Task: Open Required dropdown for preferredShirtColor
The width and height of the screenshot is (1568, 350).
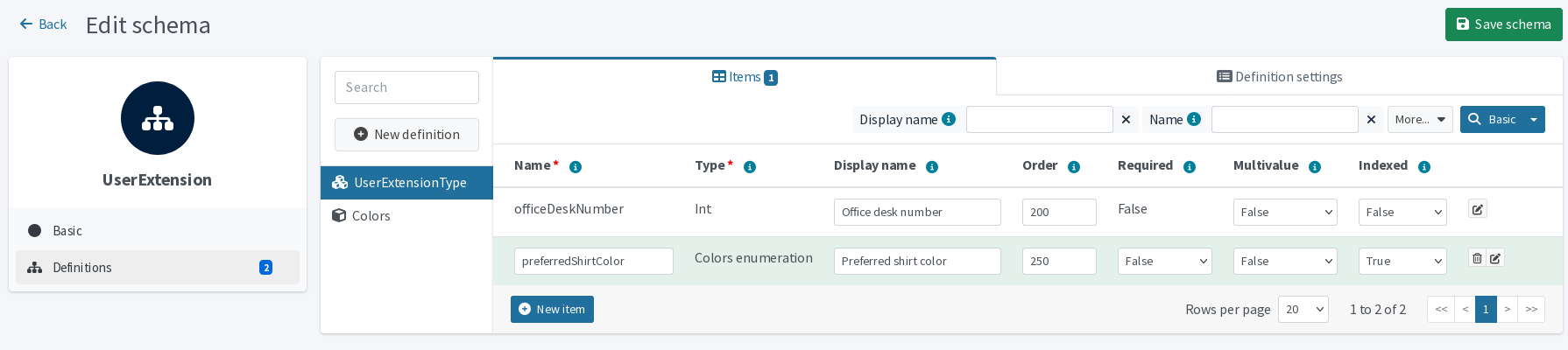Action: (1165, 261)
